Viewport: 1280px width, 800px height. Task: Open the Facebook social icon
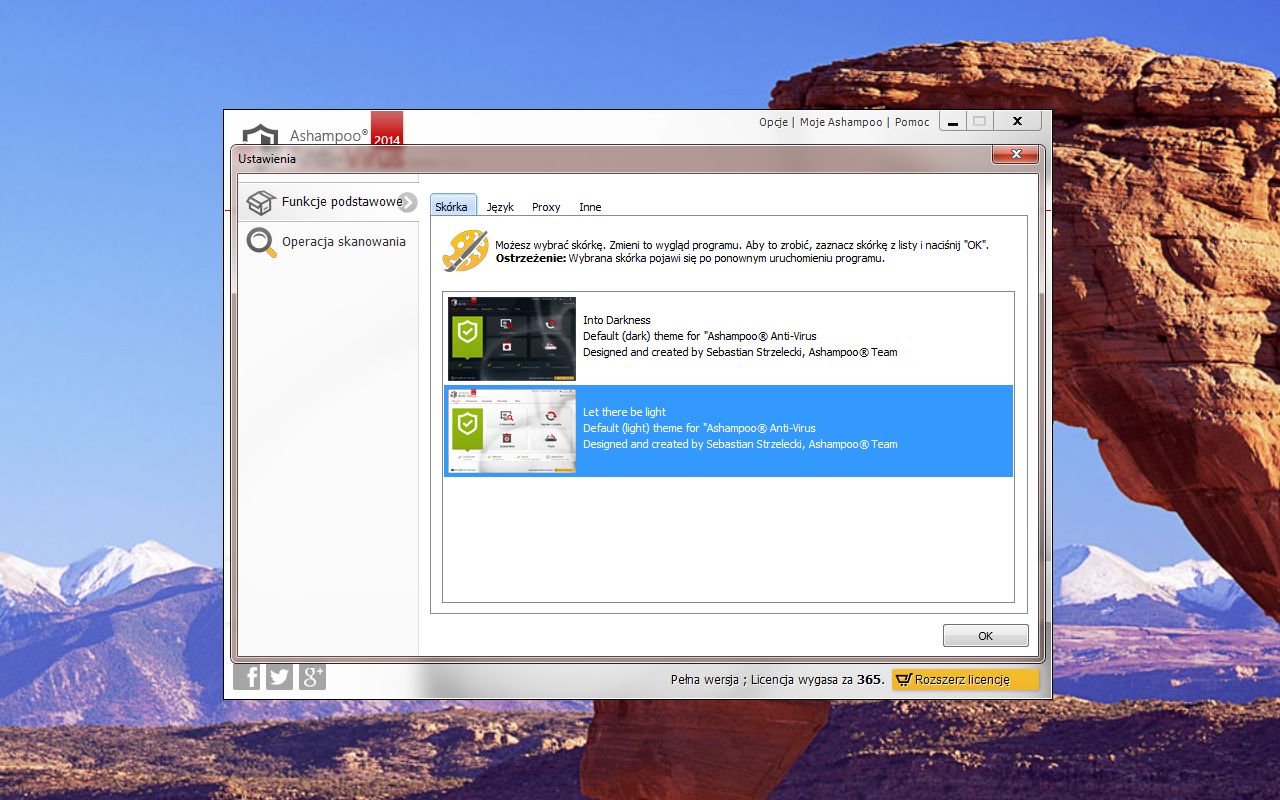click(x=247, y=677)
